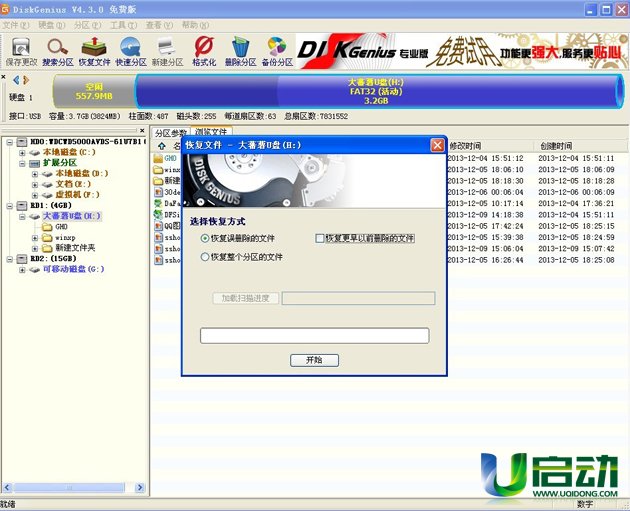Select 可移动磁盘 (G:) in tree
This screenshot has width=630, height=511.
click(74, 269)
